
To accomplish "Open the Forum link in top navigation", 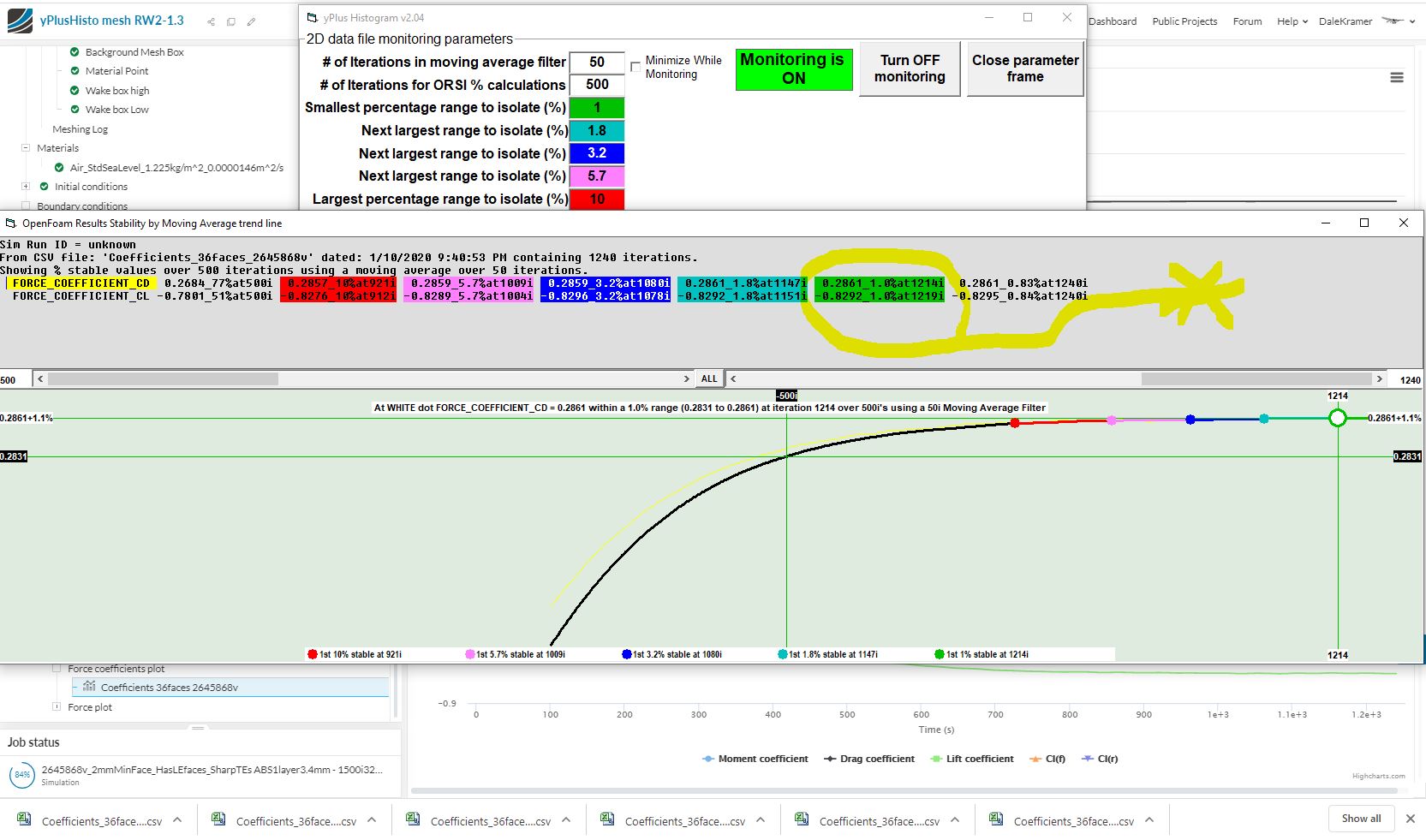I will [x=1247, y=21].
